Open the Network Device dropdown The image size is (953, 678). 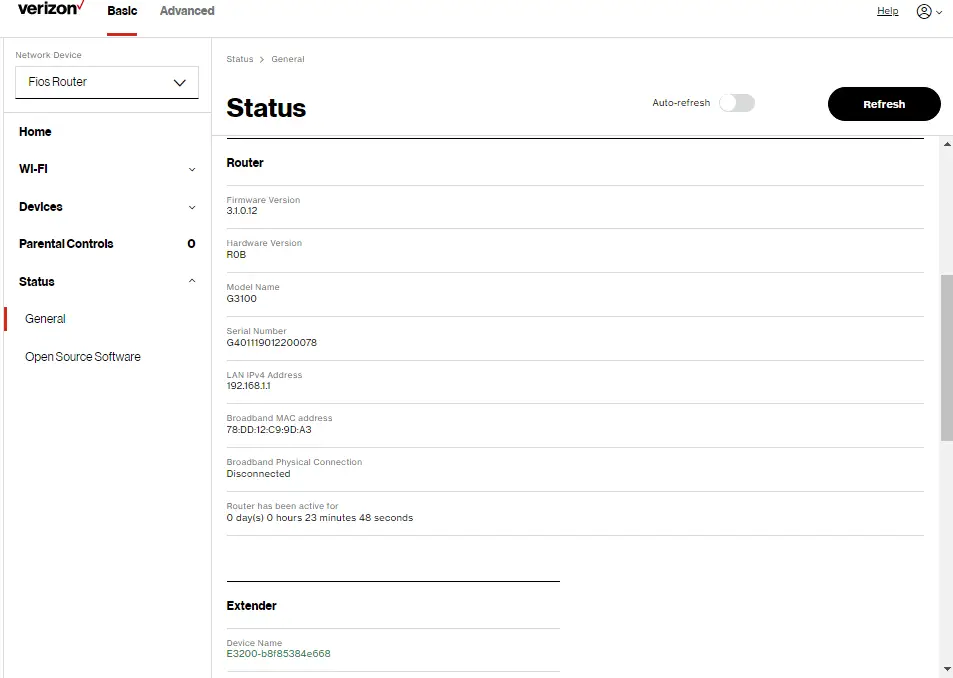[x=106, y=83]
